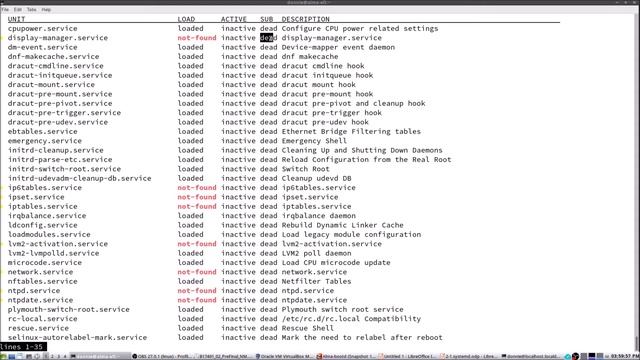The width and height of the screenshot is (640, 360).
Task: Open the Help menu
Action: coord(46,9)
